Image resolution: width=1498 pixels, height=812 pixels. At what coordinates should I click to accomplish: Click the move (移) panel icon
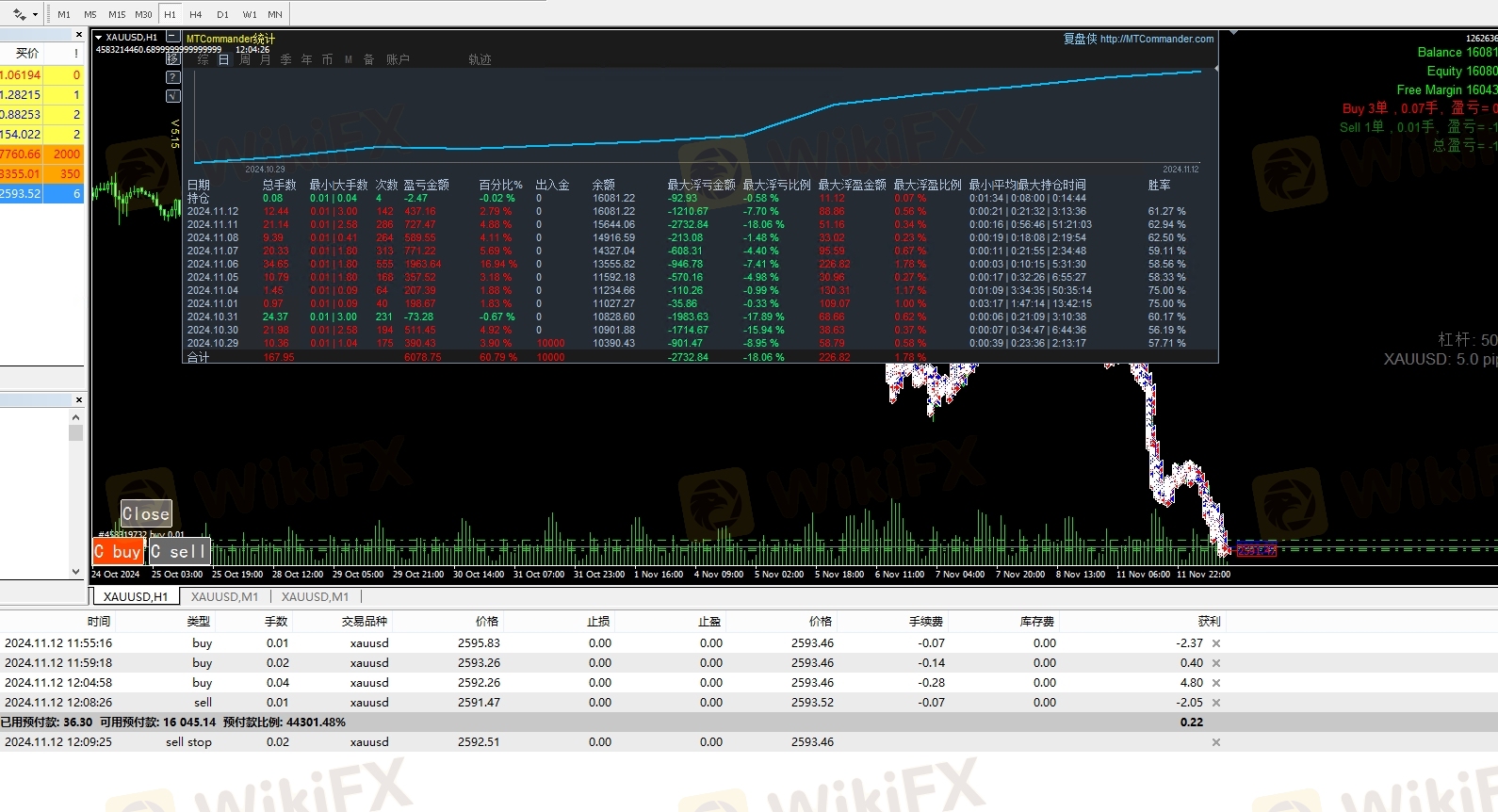[x=172, y=58]
